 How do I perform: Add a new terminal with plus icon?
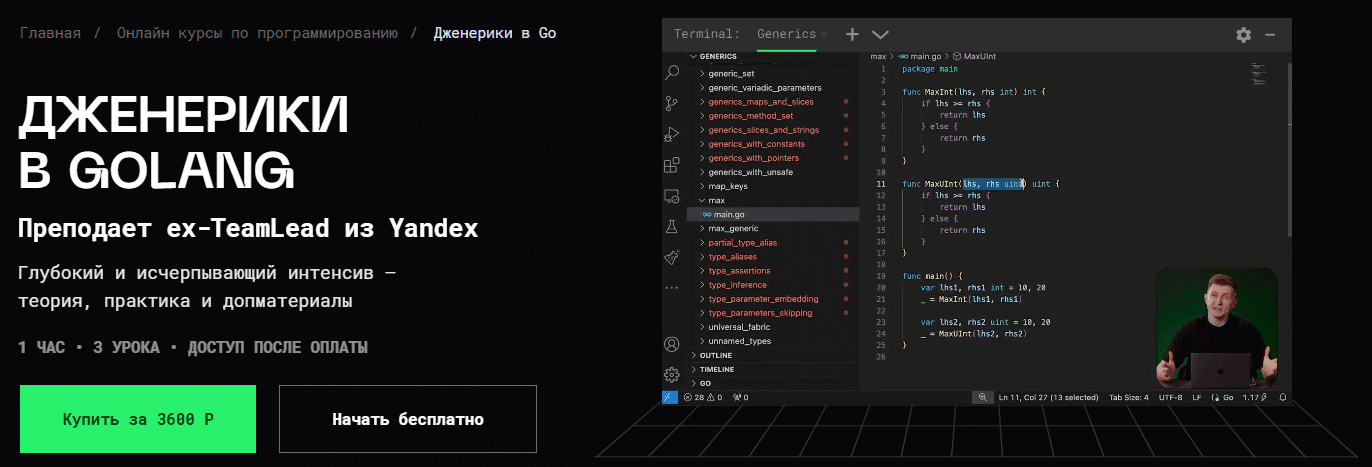click(852, 34)
